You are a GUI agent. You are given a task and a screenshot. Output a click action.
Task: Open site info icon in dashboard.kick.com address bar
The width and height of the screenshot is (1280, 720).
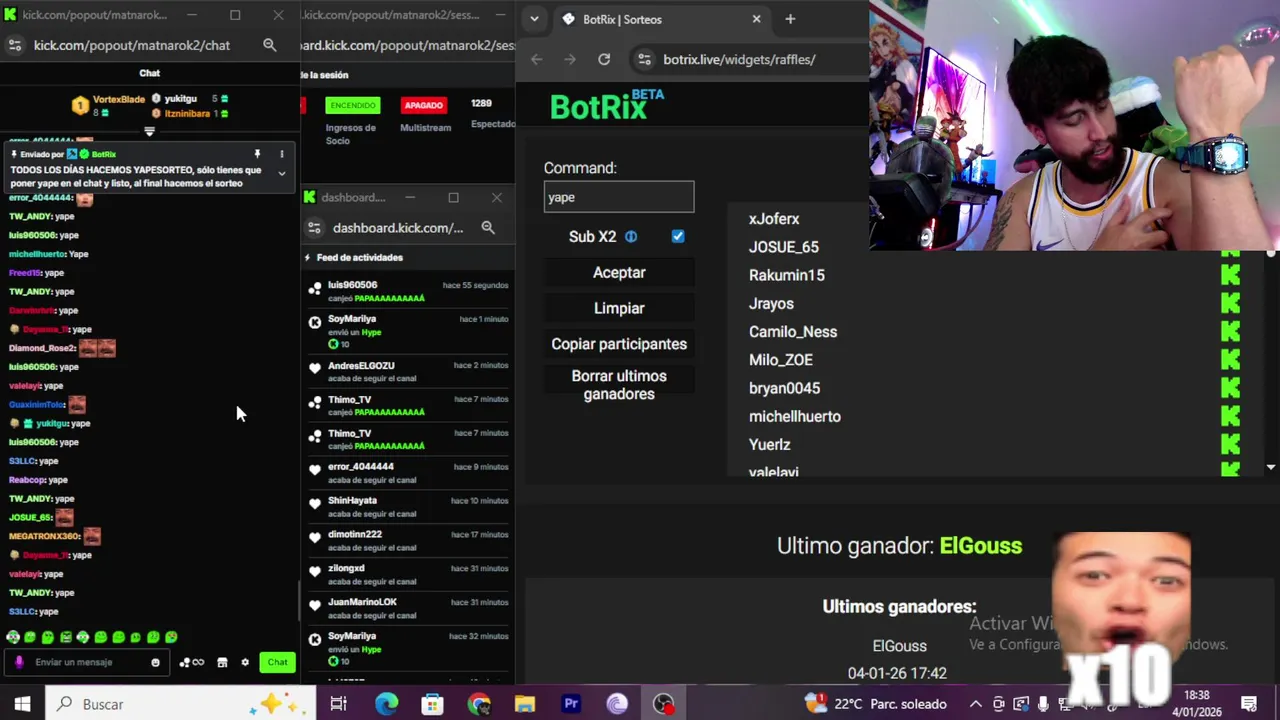(314, 228)
